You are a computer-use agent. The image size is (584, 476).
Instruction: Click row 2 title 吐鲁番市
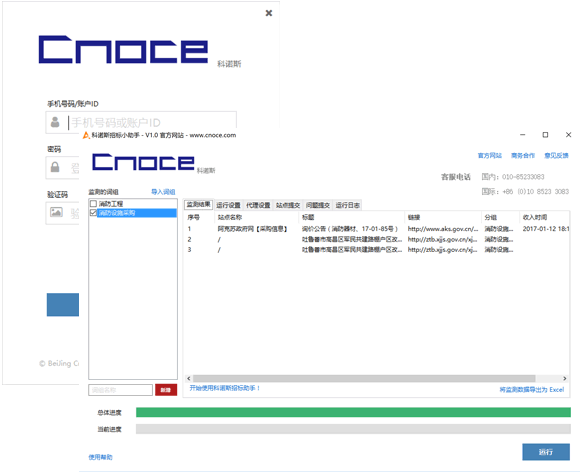(x=352, y=239)
